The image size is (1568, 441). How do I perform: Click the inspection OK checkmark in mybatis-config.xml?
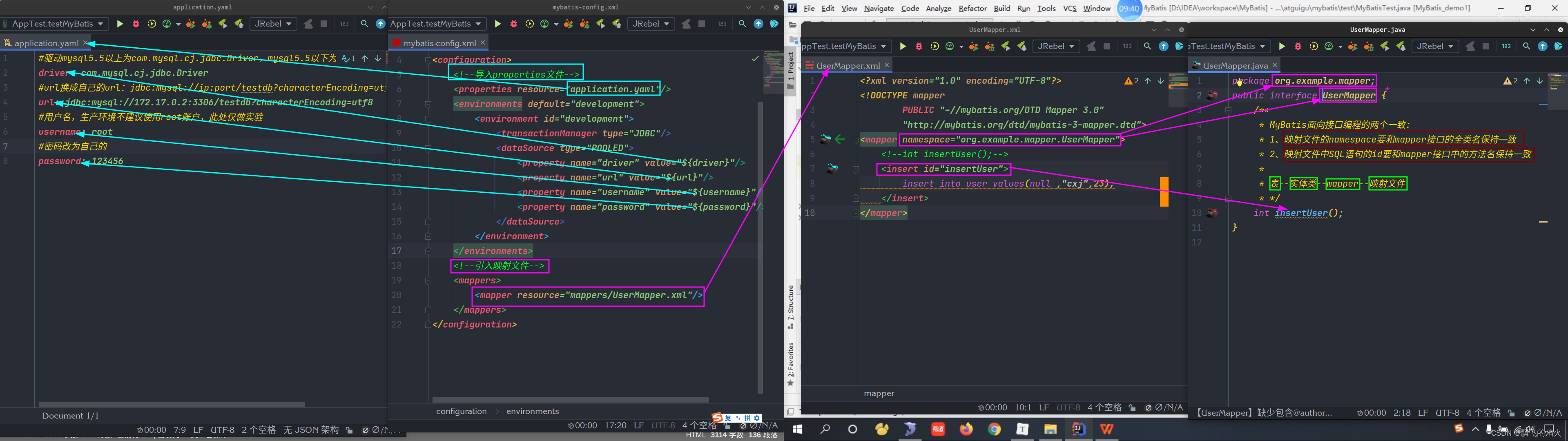(x=755, y=58)
